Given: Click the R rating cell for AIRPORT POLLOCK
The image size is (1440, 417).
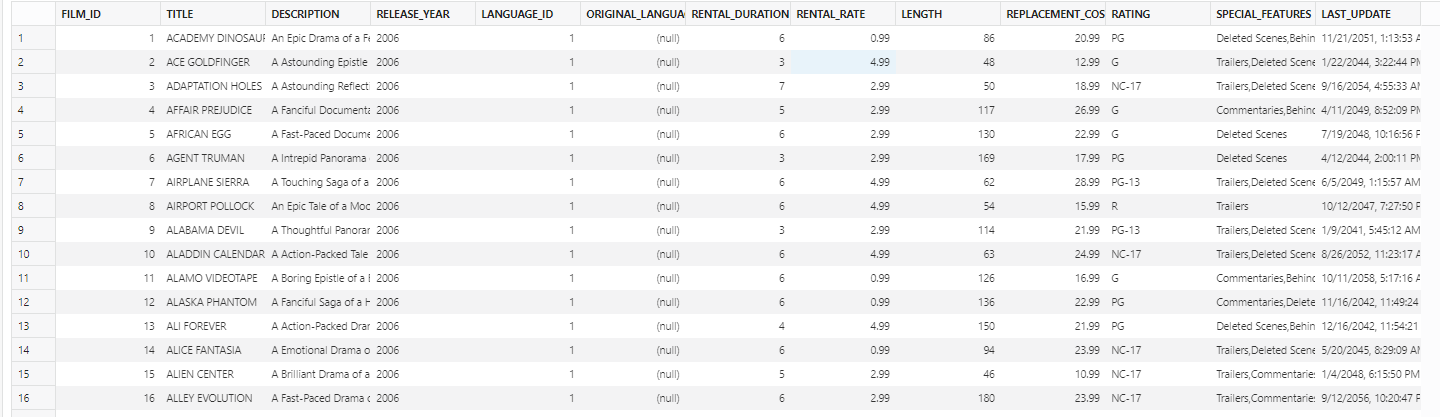Looking at the screenshot, I should 1157,206.
